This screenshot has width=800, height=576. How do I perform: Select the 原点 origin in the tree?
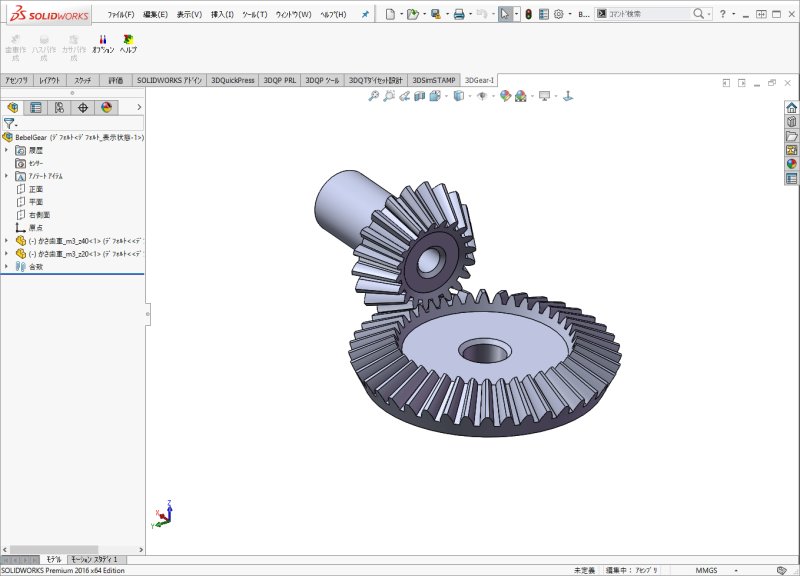(x=36, y=228)
